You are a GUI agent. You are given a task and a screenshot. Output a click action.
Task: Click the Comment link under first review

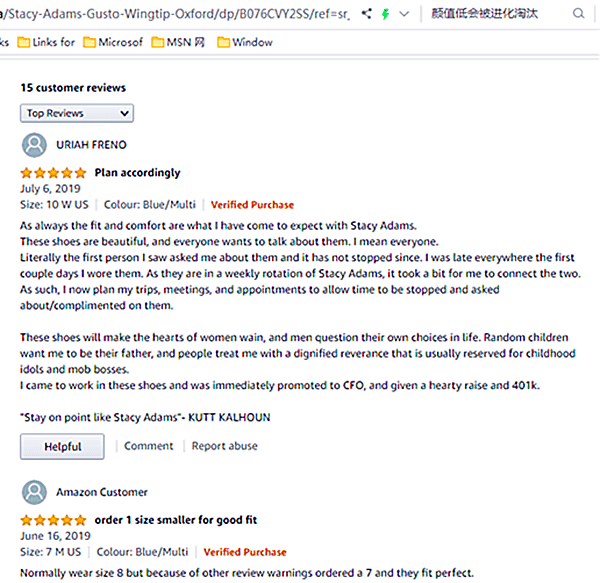(149, 446)
